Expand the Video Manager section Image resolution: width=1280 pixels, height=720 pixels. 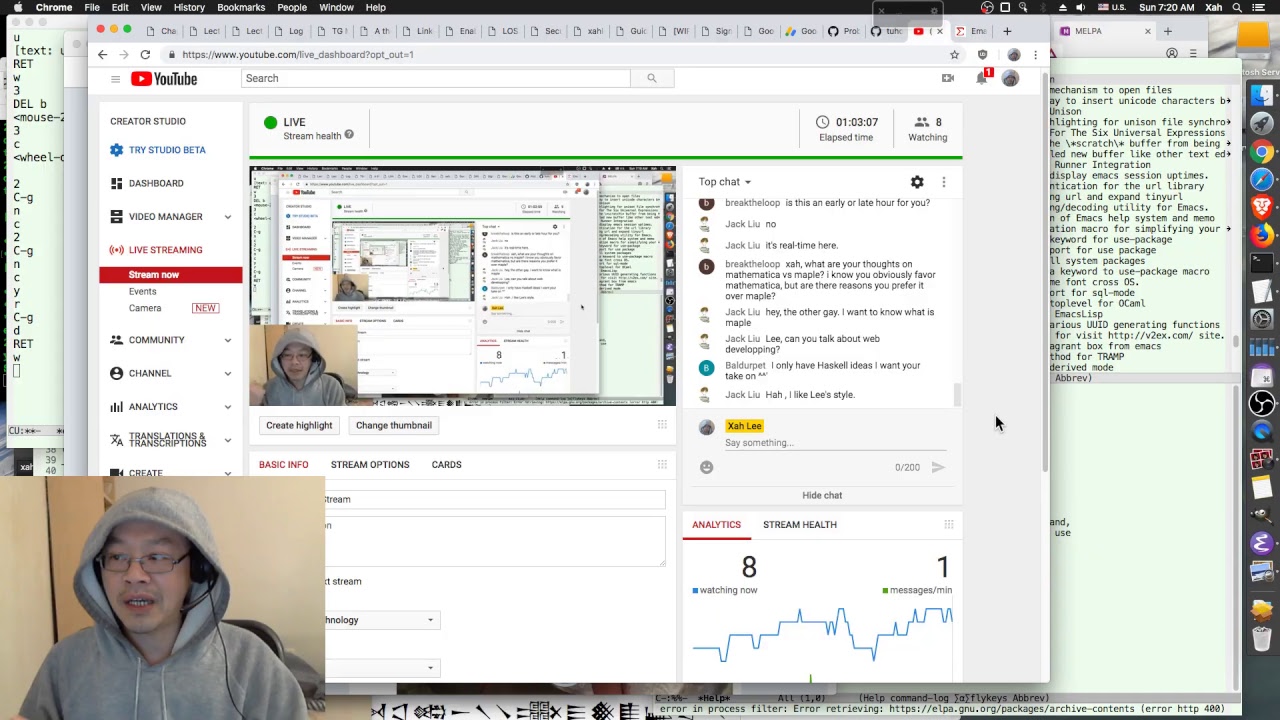pyautogui.click(x=227, y=217)
